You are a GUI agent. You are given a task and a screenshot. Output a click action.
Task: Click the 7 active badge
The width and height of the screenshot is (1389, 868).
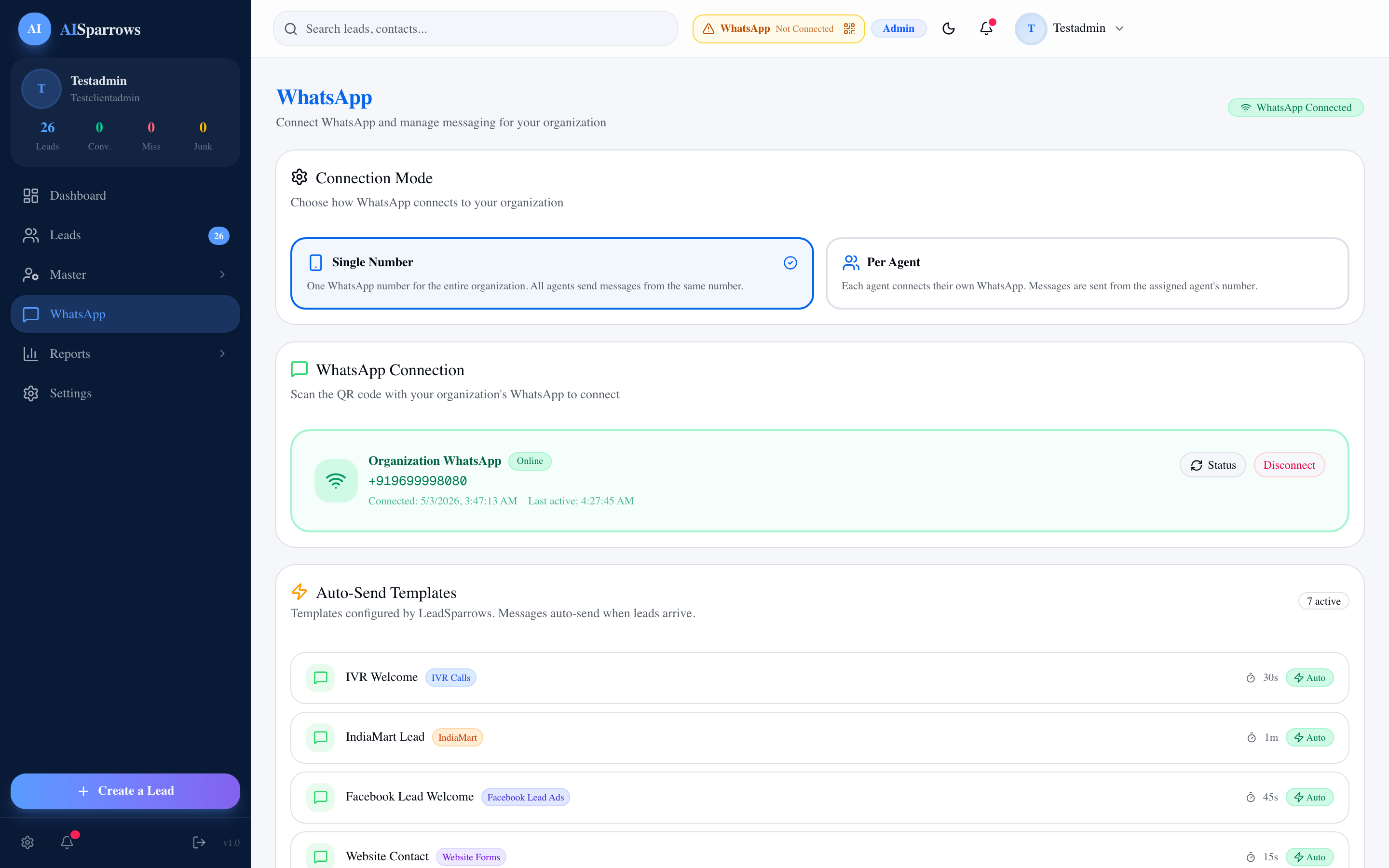[1323, 601]
